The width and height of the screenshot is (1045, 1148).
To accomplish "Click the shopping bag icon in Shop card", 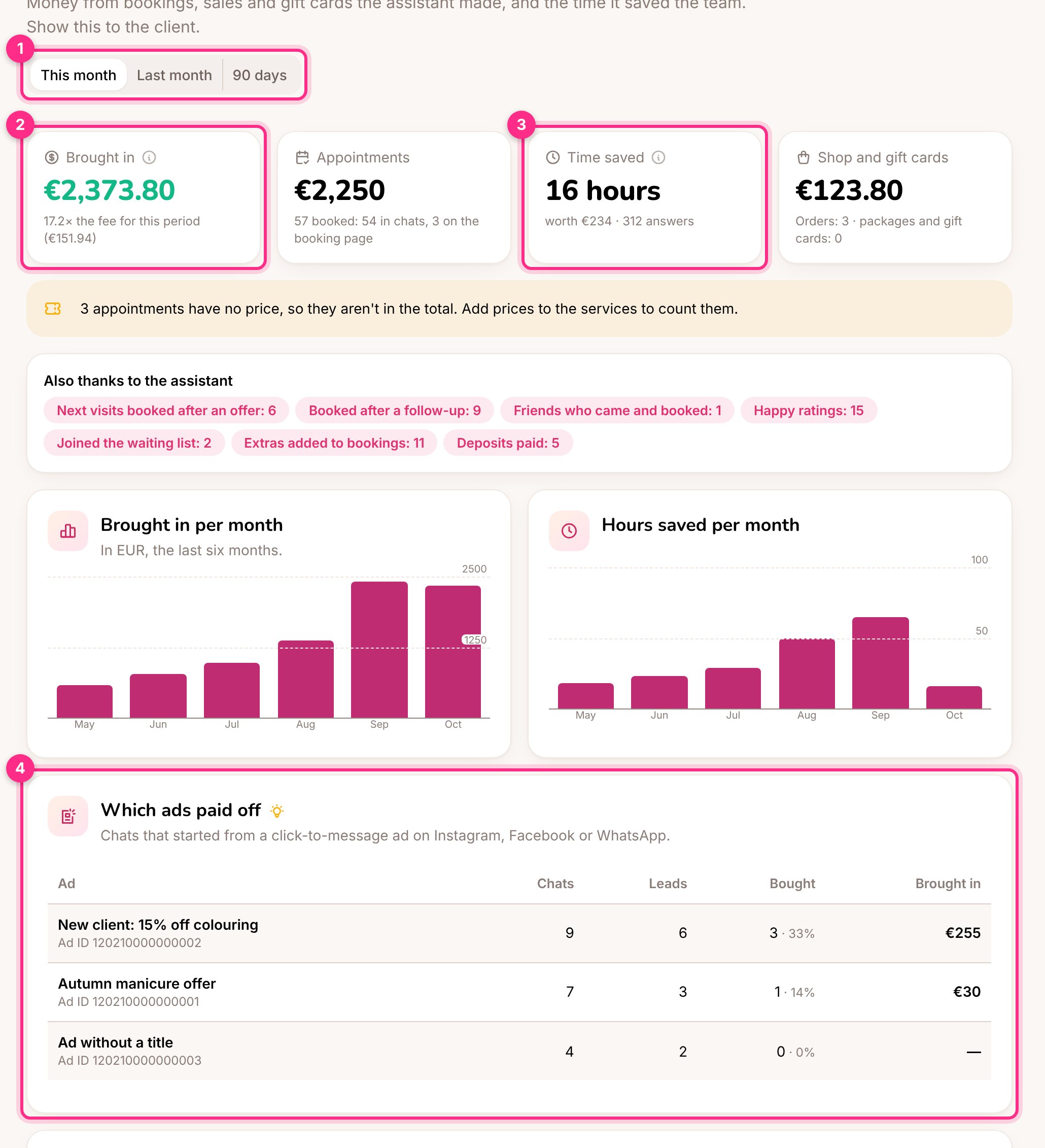I will [x=803, y=158].
